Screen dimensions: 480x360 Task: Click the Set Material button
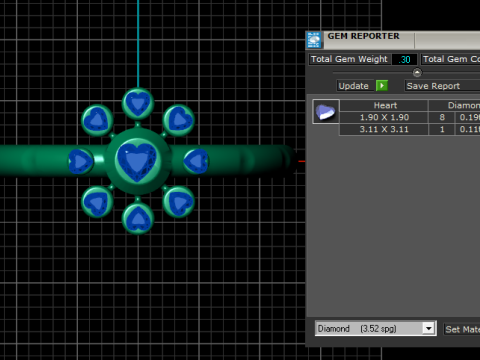(462, 329)
